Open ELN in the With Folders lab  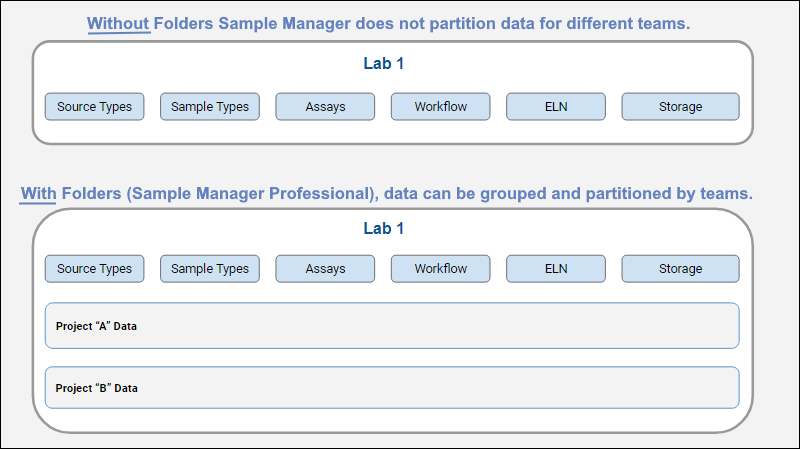click(556, 269)
